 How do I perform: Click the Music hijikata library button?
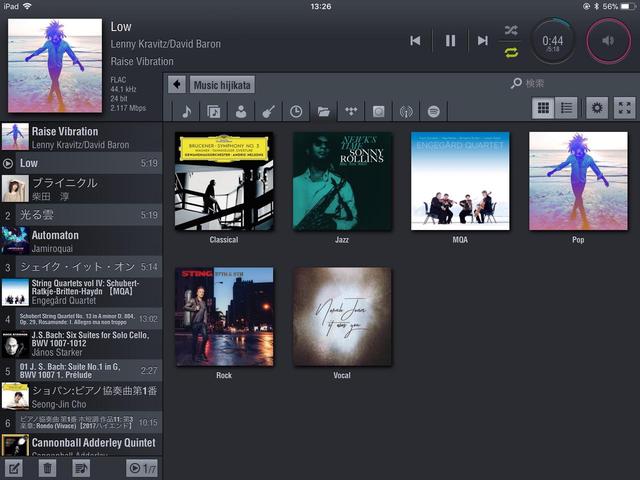click(222, 85)
